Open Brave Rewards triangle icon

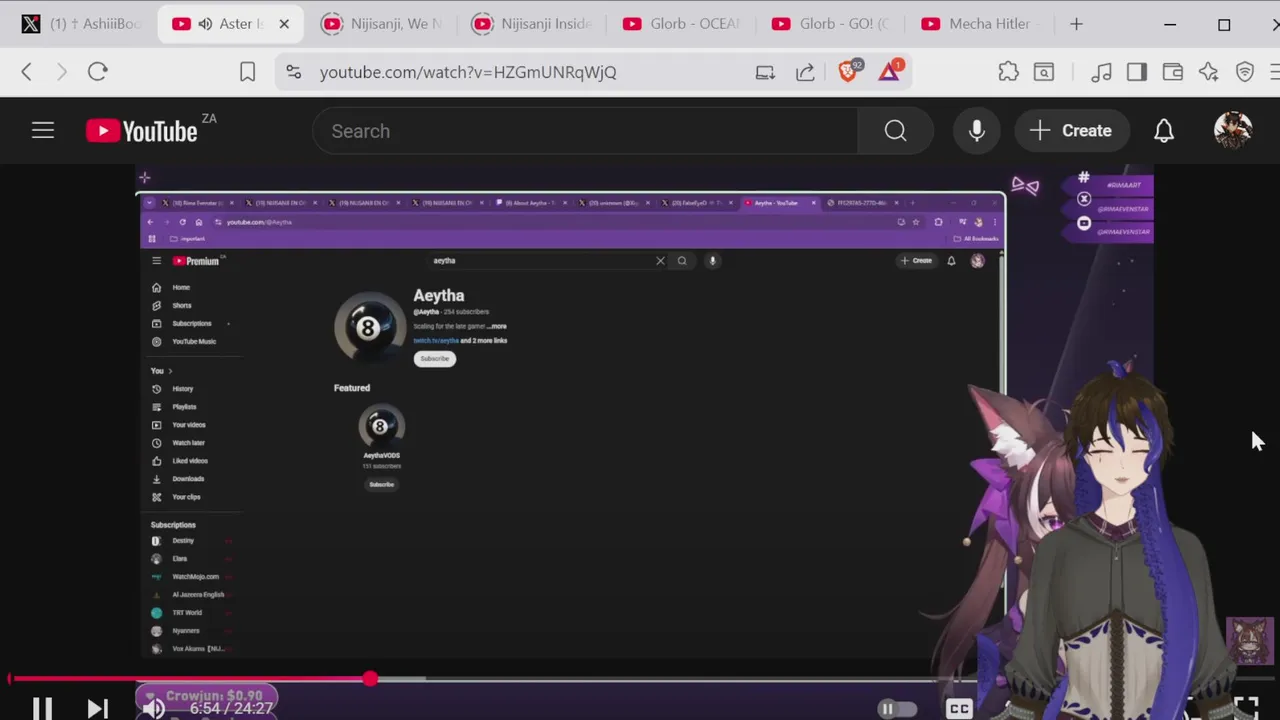(890, 71)
